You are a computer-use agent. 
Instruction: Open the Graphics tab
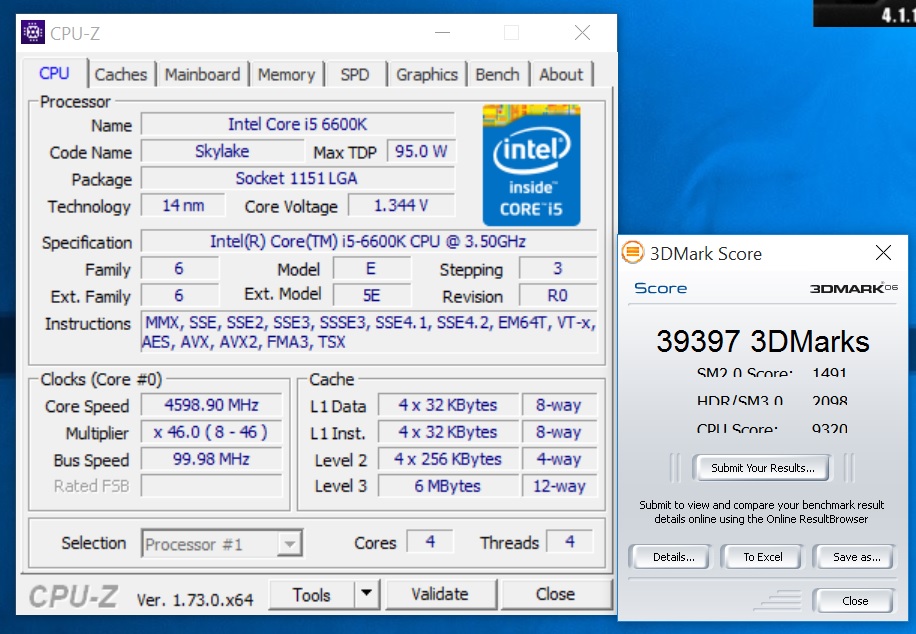[426, 75]
